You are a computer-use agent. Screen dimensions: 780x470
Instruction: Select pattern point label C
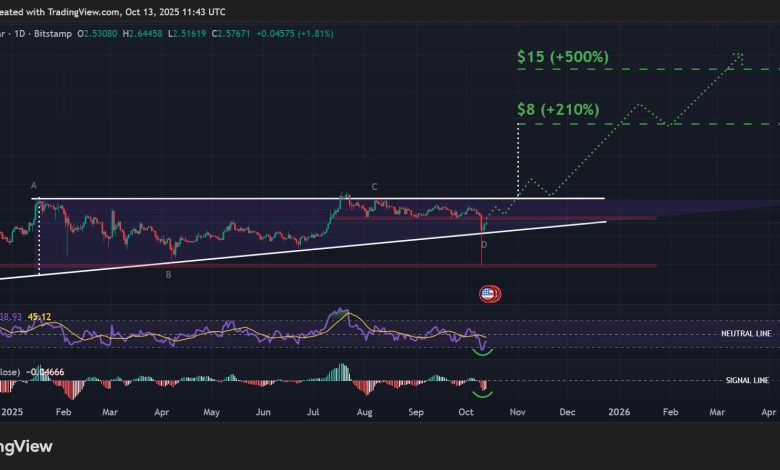[374, 187]
